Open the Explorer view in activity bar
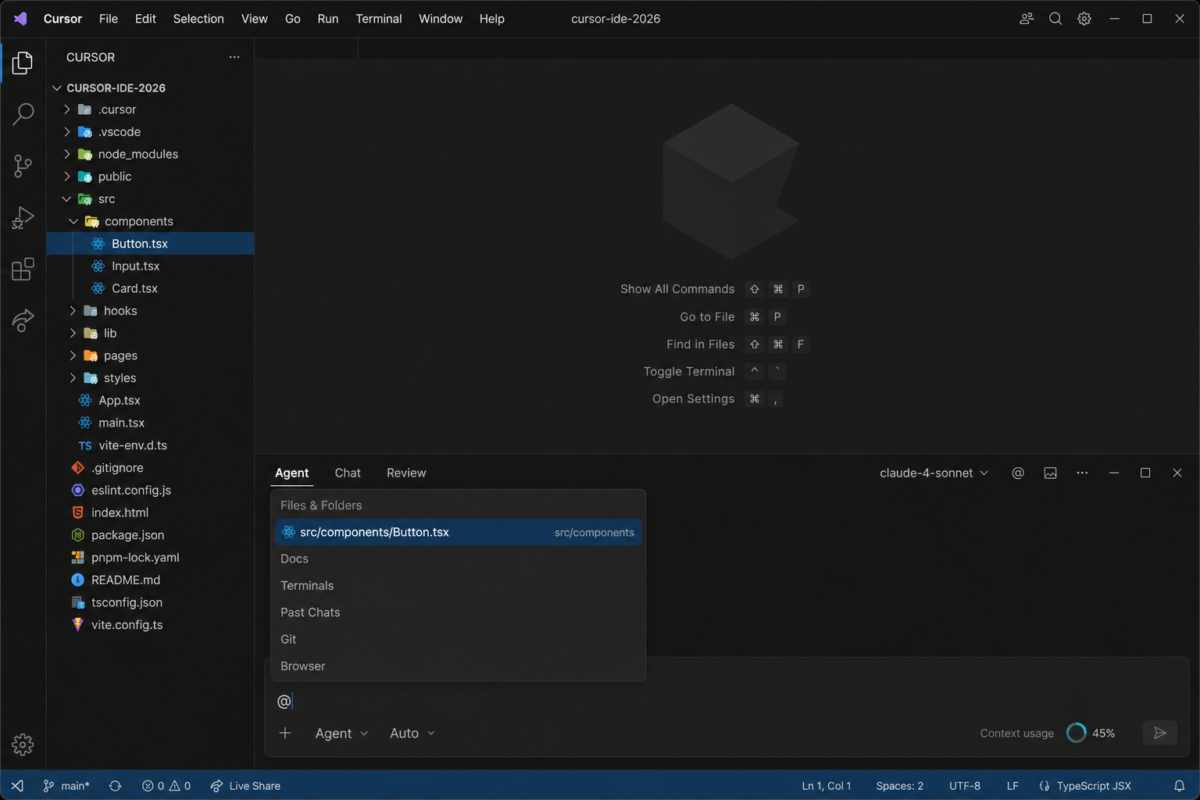This screenshot has width=1200, height=800. pos(22,64)
